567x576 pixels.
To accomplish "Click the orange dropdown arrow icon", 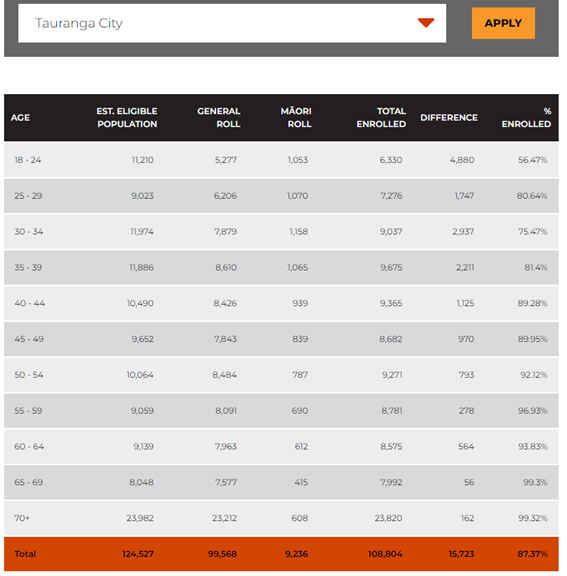I will click(x=426, y=23).
